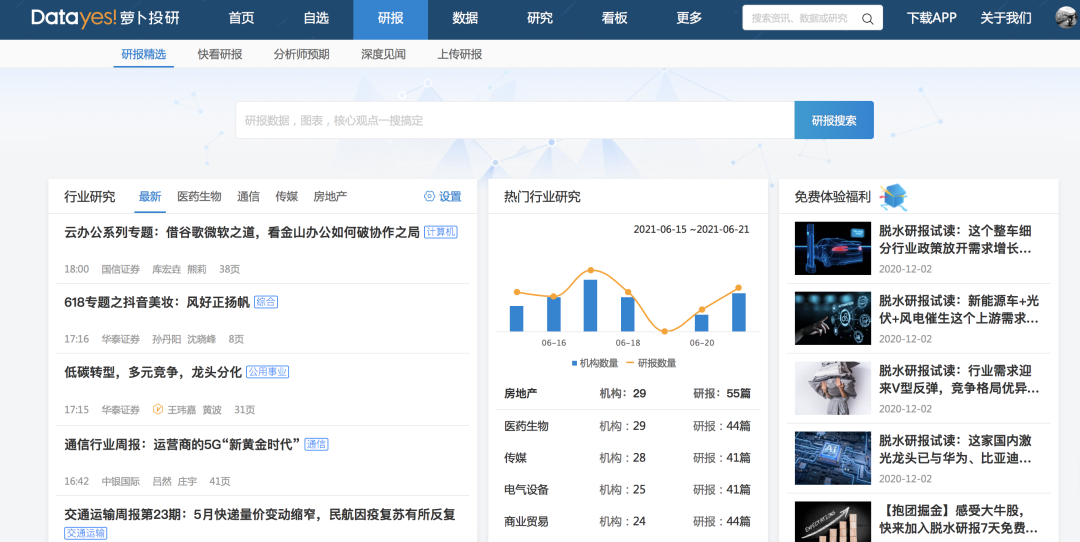Screen dimensions: 1080x542
Task: Open 交通运输周报第23期 report
Action: (260, 514)
